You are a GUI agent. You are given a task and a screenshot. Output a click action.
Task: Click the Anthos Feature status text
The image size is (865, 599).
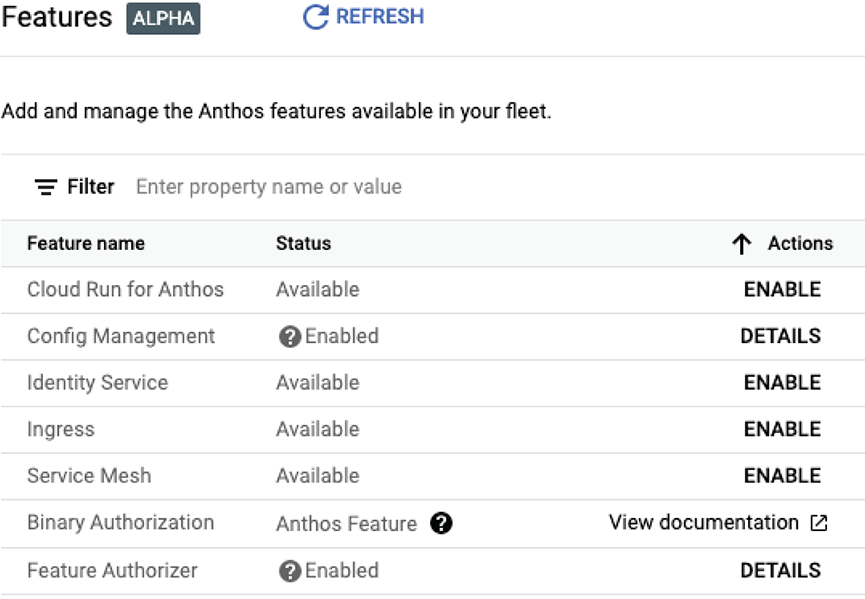346,523
